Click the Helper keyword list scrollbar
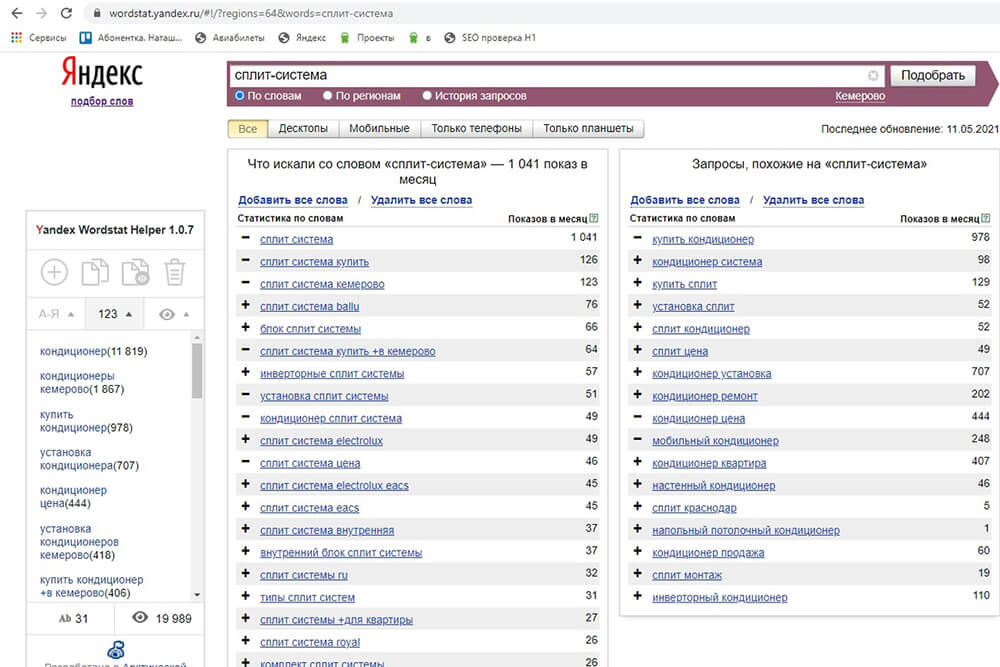 [x=197, y=370]
